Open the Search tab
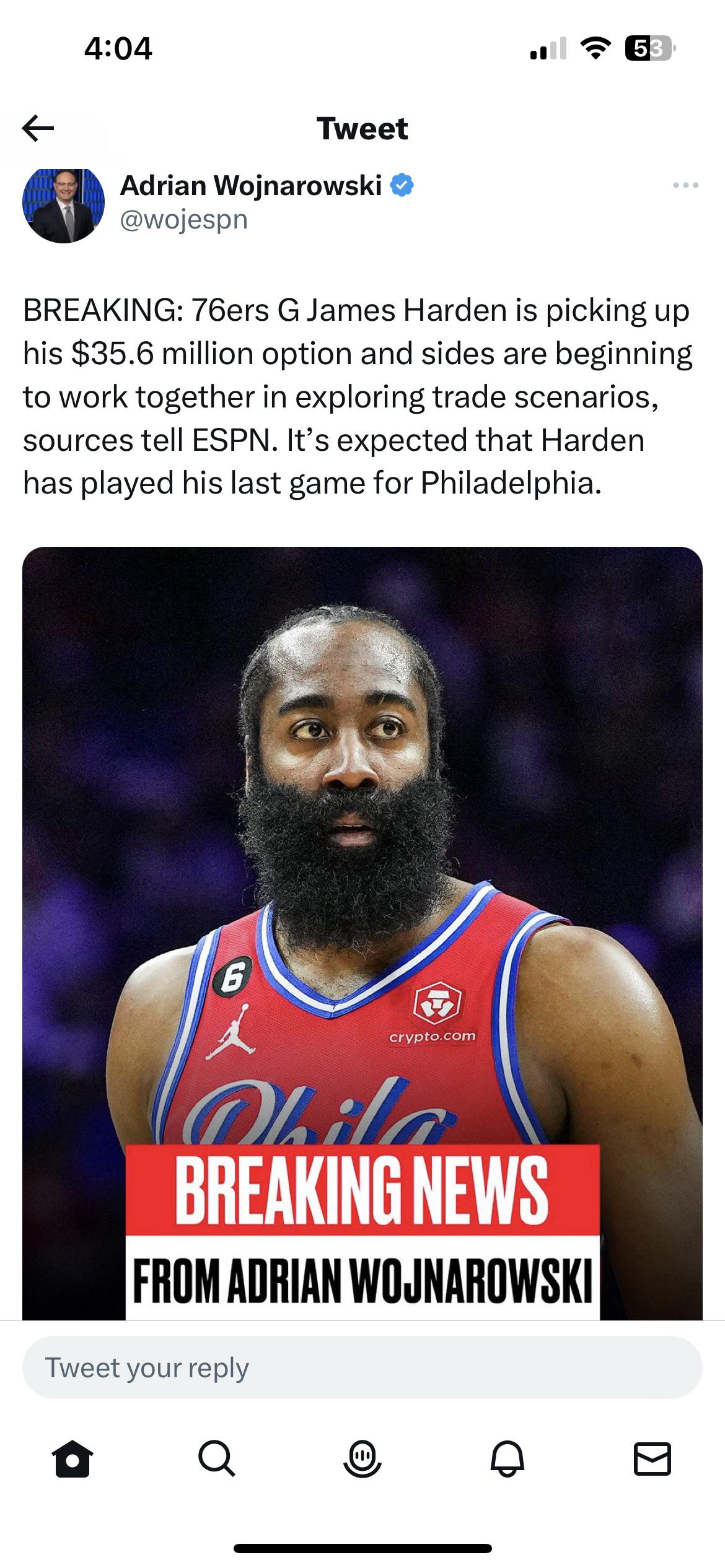725x1568 pixels. [217, 1459]
